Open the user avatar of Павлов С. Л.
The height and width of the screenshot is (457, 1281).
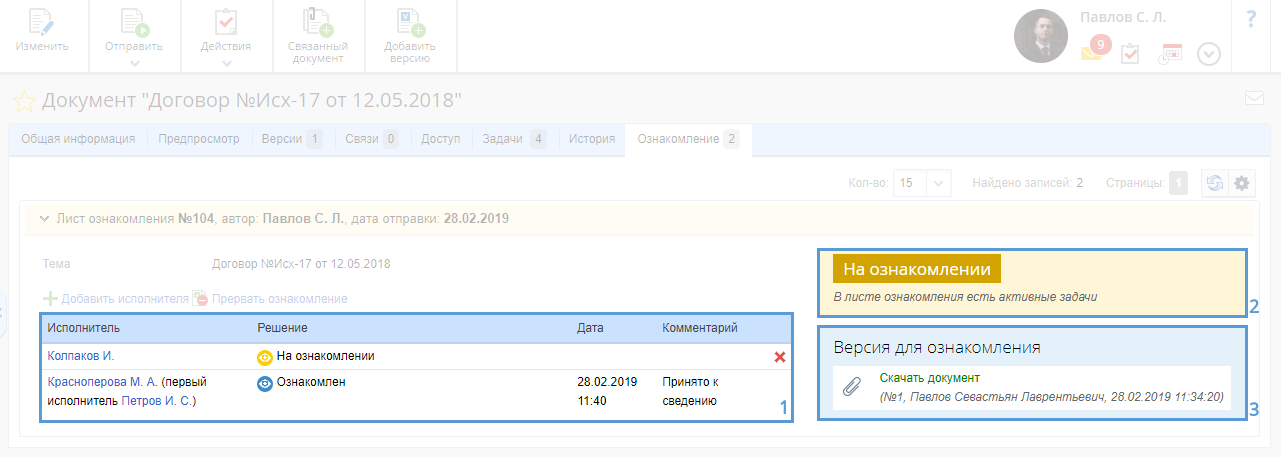coord(1041,36)
